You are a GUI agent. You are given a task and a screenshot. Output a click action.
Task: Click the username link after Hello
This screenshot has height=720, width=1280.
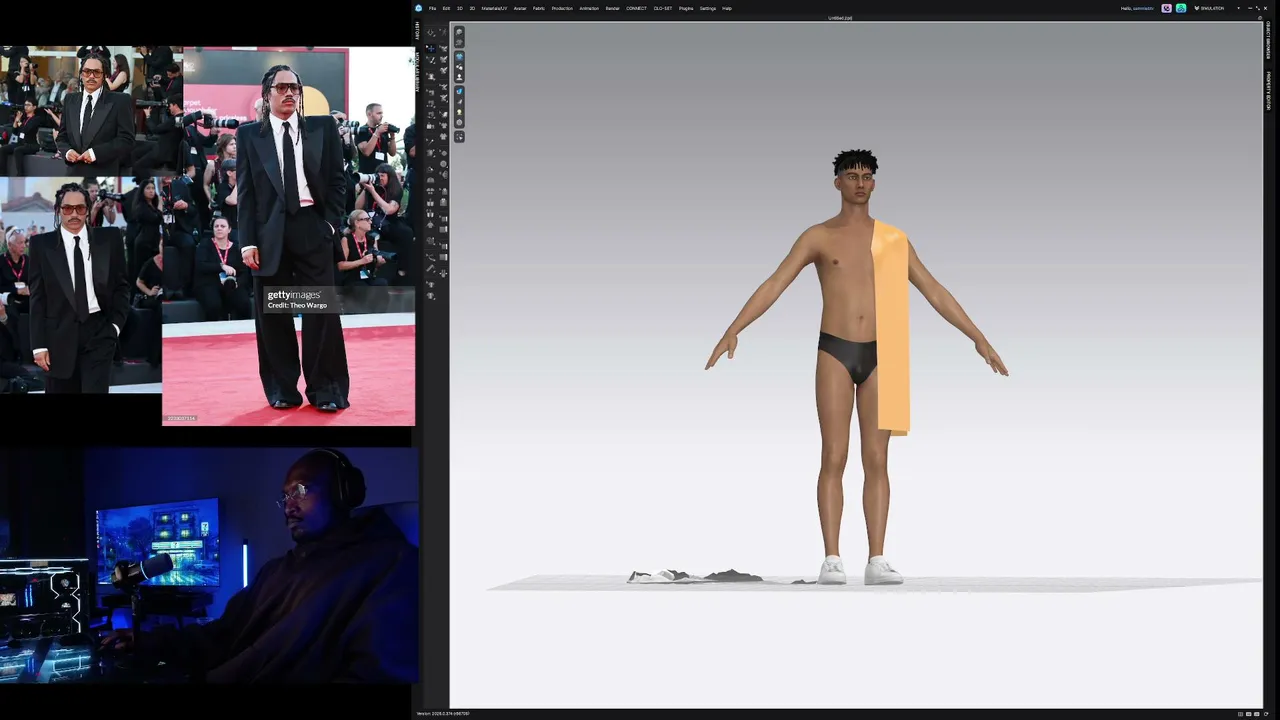1143,8
